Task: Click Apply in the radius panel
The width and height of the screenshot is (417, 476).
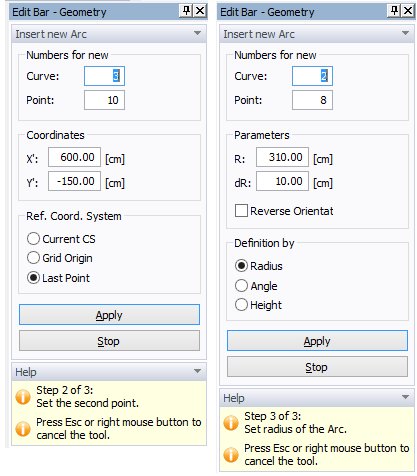Action: coord(317,340)
